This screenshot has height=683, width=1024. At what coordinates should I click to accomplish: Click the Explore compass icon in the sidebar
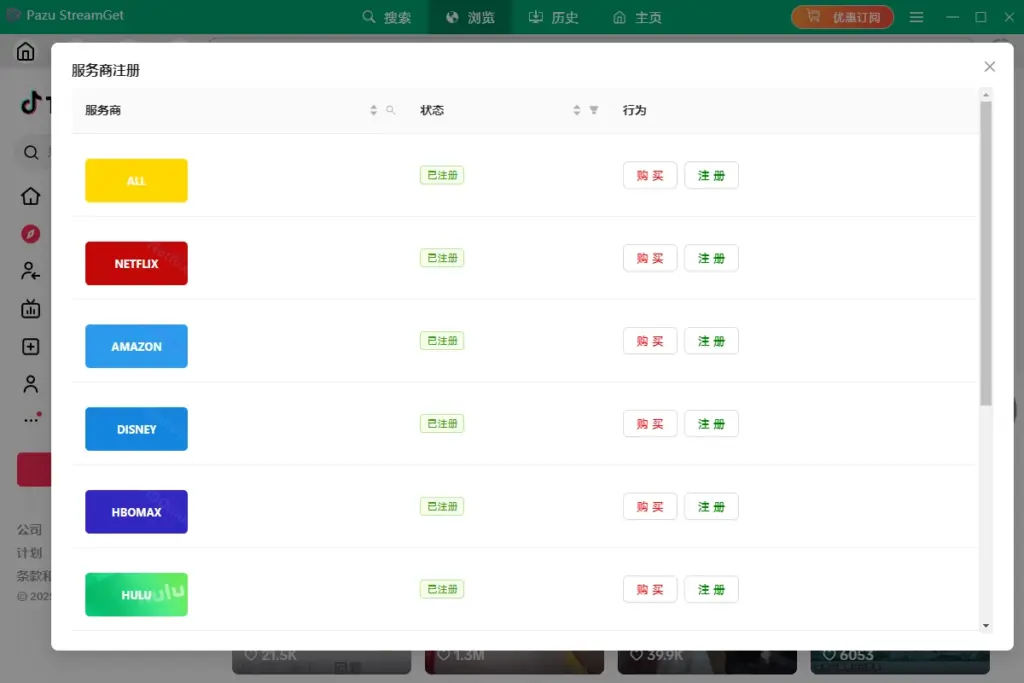coord(30,233)
